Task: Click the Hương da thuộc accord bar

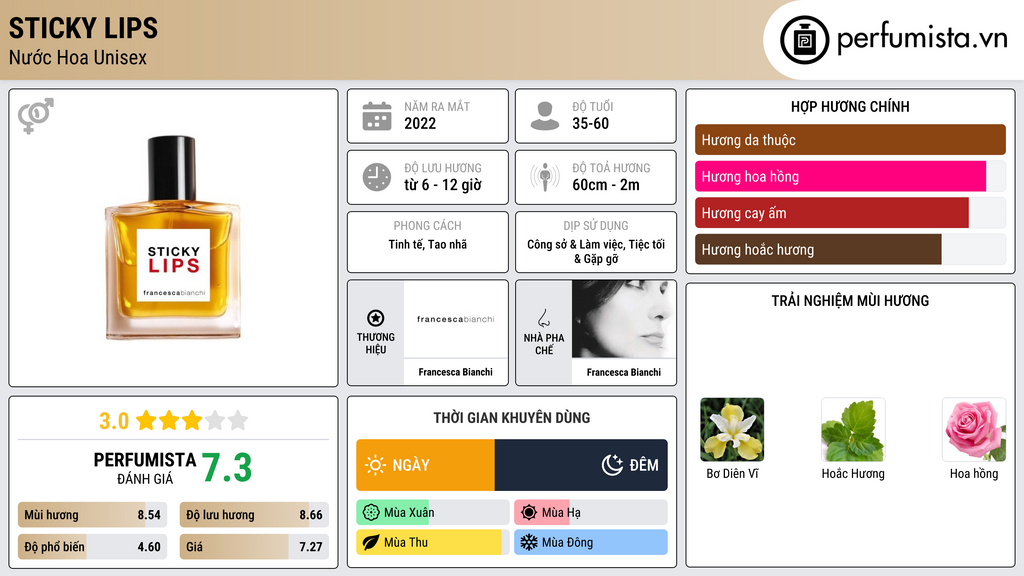Action: coord(850,140)
